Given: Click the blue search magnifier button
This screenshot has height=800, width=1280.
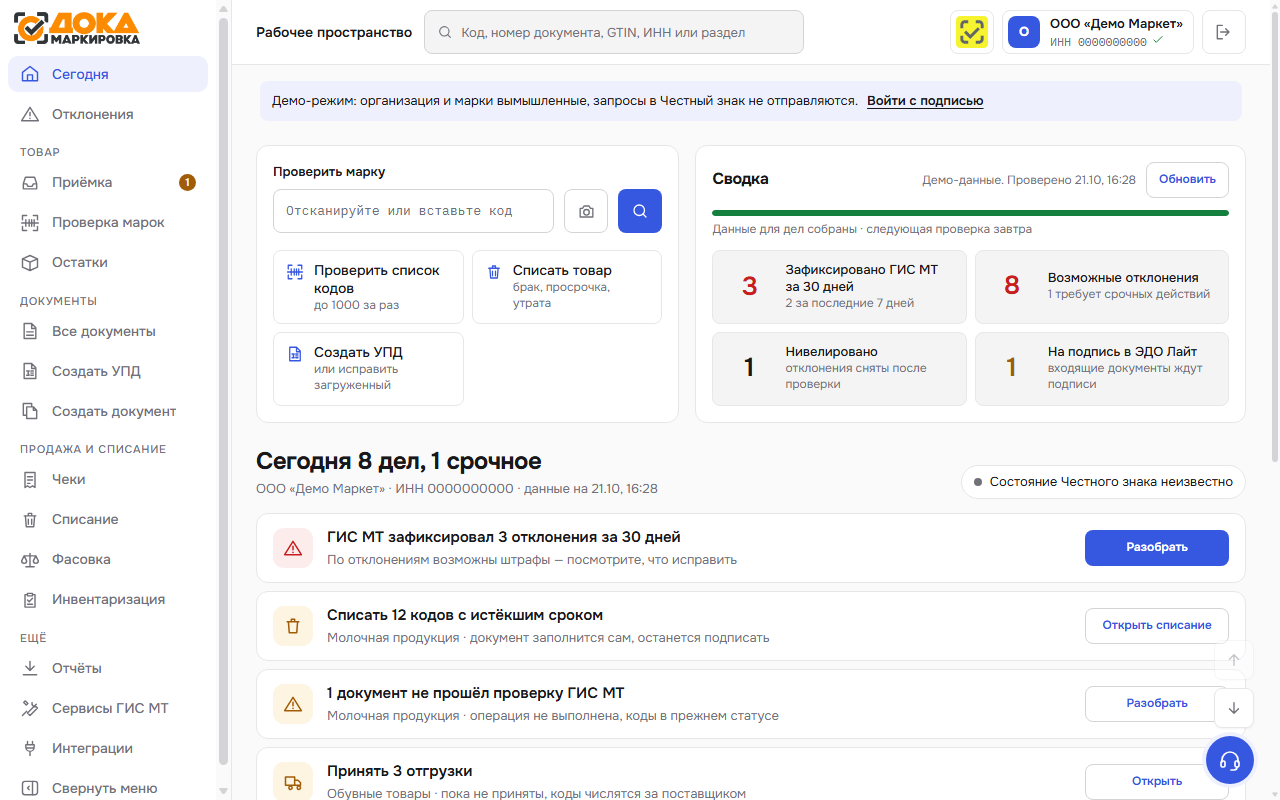Looking at the screenshot, I should (640, 211).
